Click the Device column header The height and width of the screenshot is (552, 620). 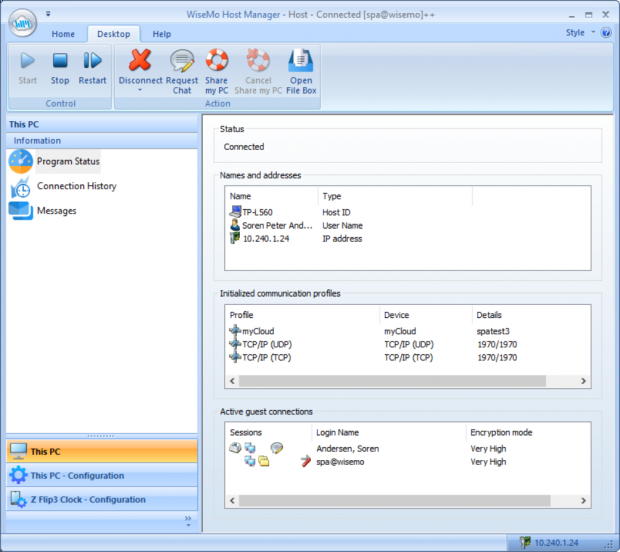pyautogui.click(x=426, y=315)
